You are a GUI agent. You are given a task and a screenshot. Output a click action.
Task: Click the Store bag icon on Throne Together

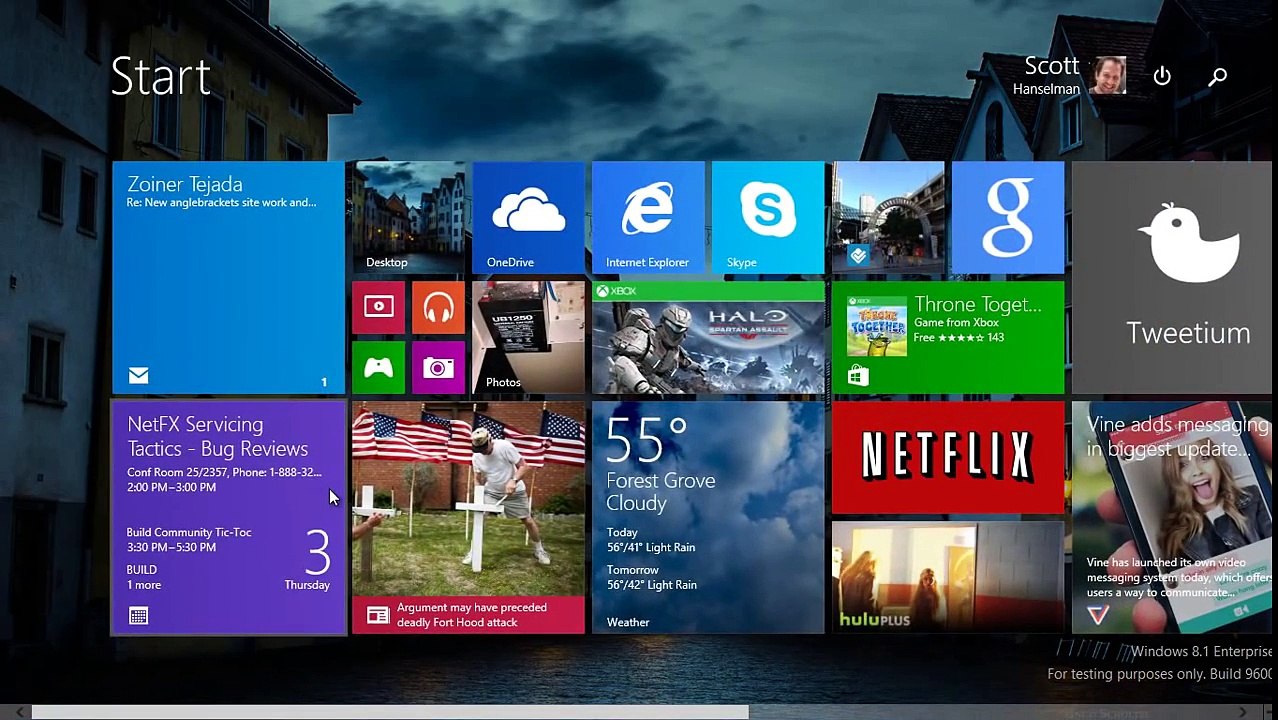(x=858, y=376)
